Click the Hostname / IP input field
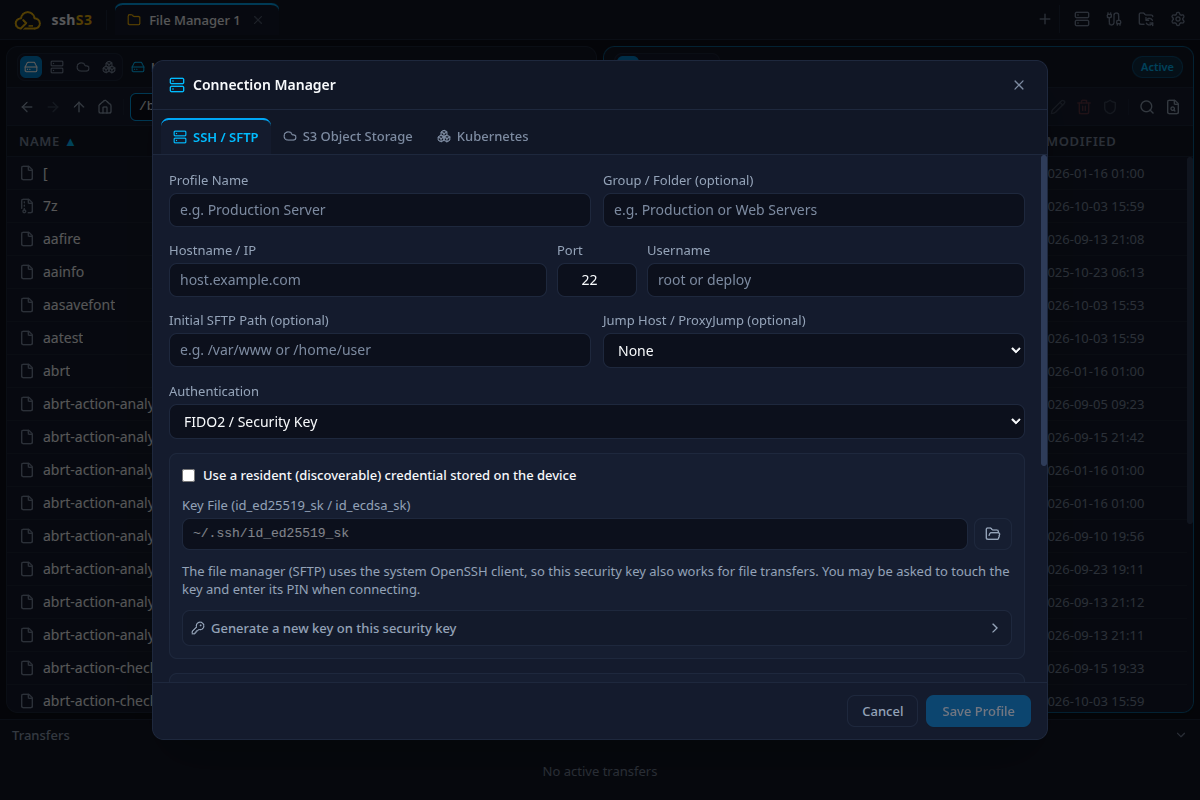Screen dimensions: 1200x800 pyautogui.click(x=358, y=280)
